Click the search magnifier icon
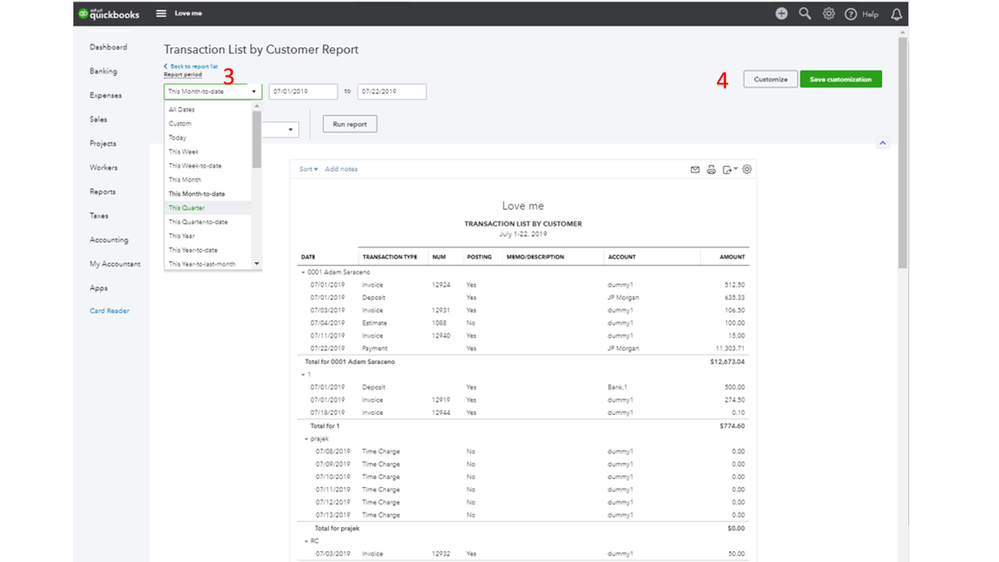Viewport: 999px width, 562px height. coord(805,14)
